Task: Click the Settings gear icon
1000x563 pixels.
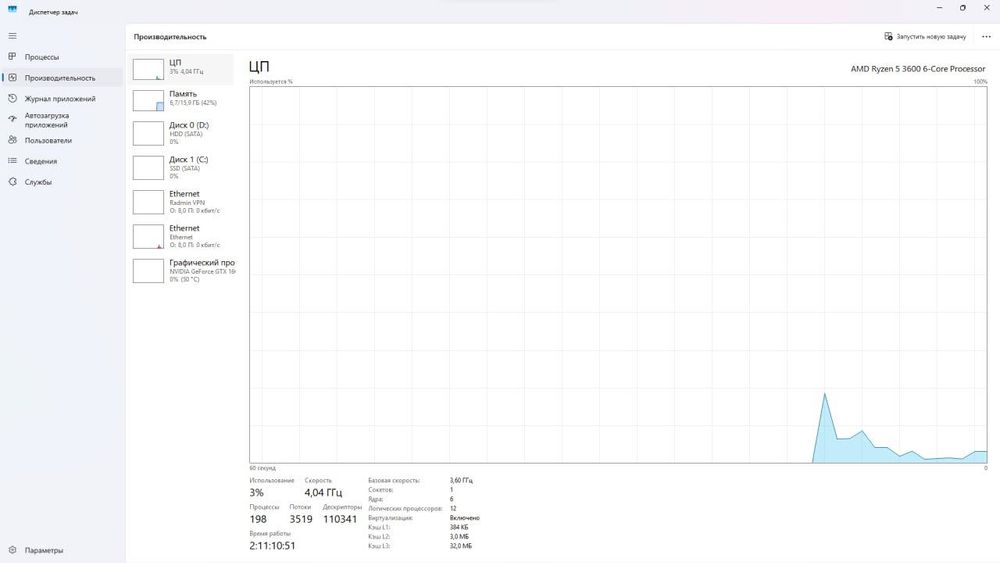Action: [12, 550]
